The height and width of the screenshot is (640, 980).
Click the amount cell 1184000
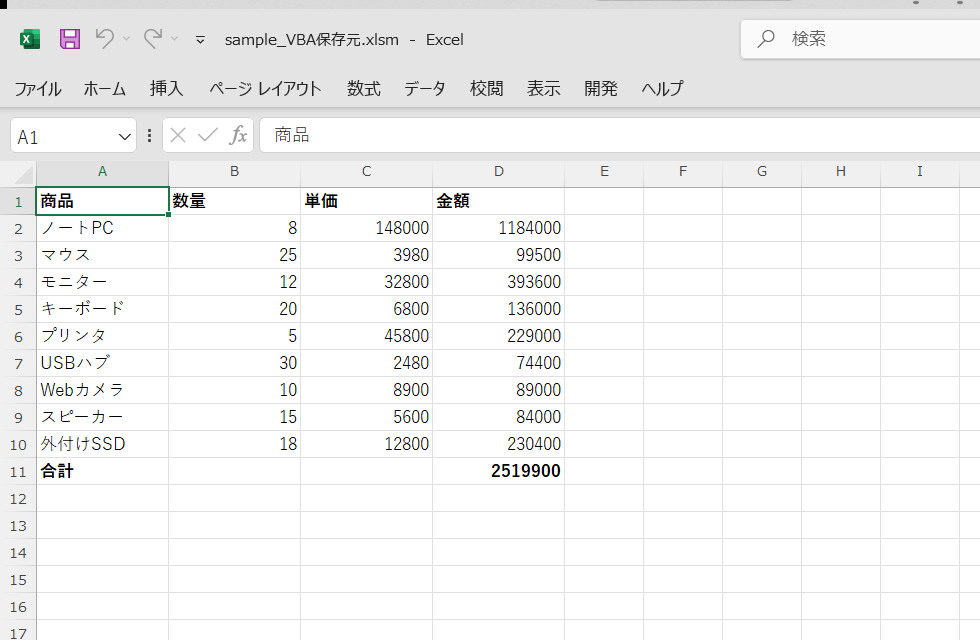coord(499,228)
